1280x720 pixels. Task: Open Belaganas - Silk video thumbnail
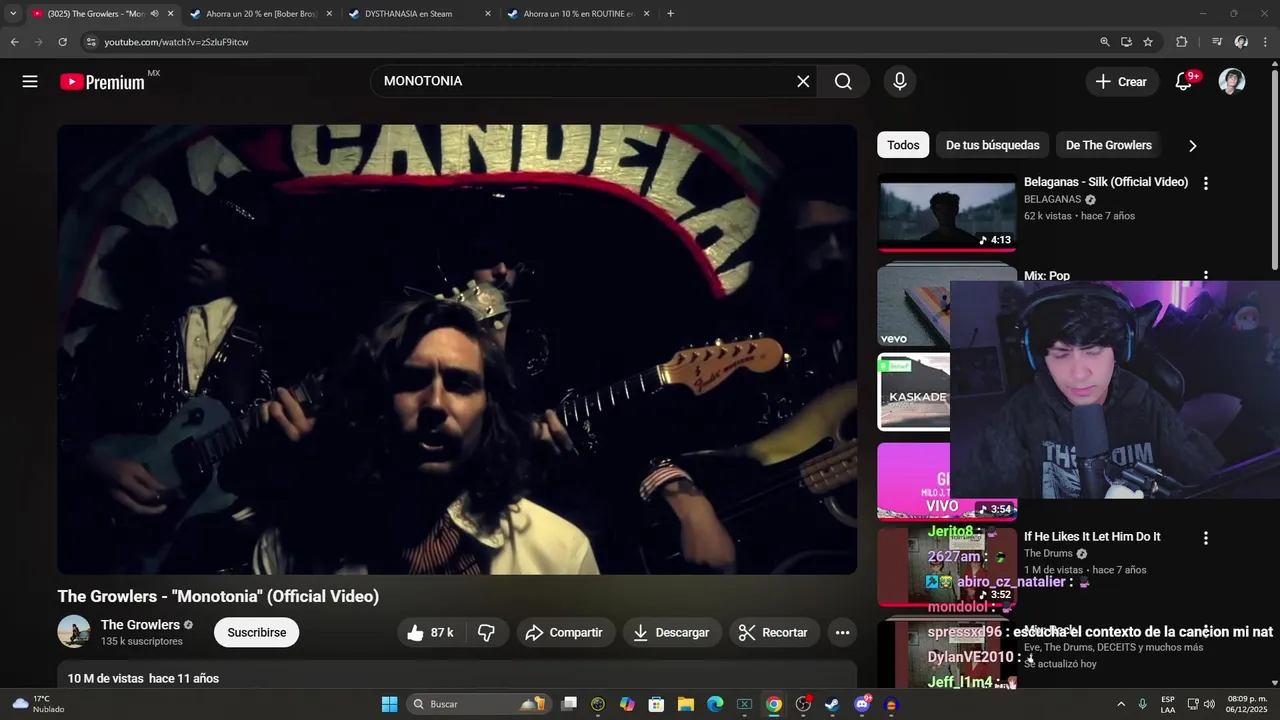[x=947, y=213]
